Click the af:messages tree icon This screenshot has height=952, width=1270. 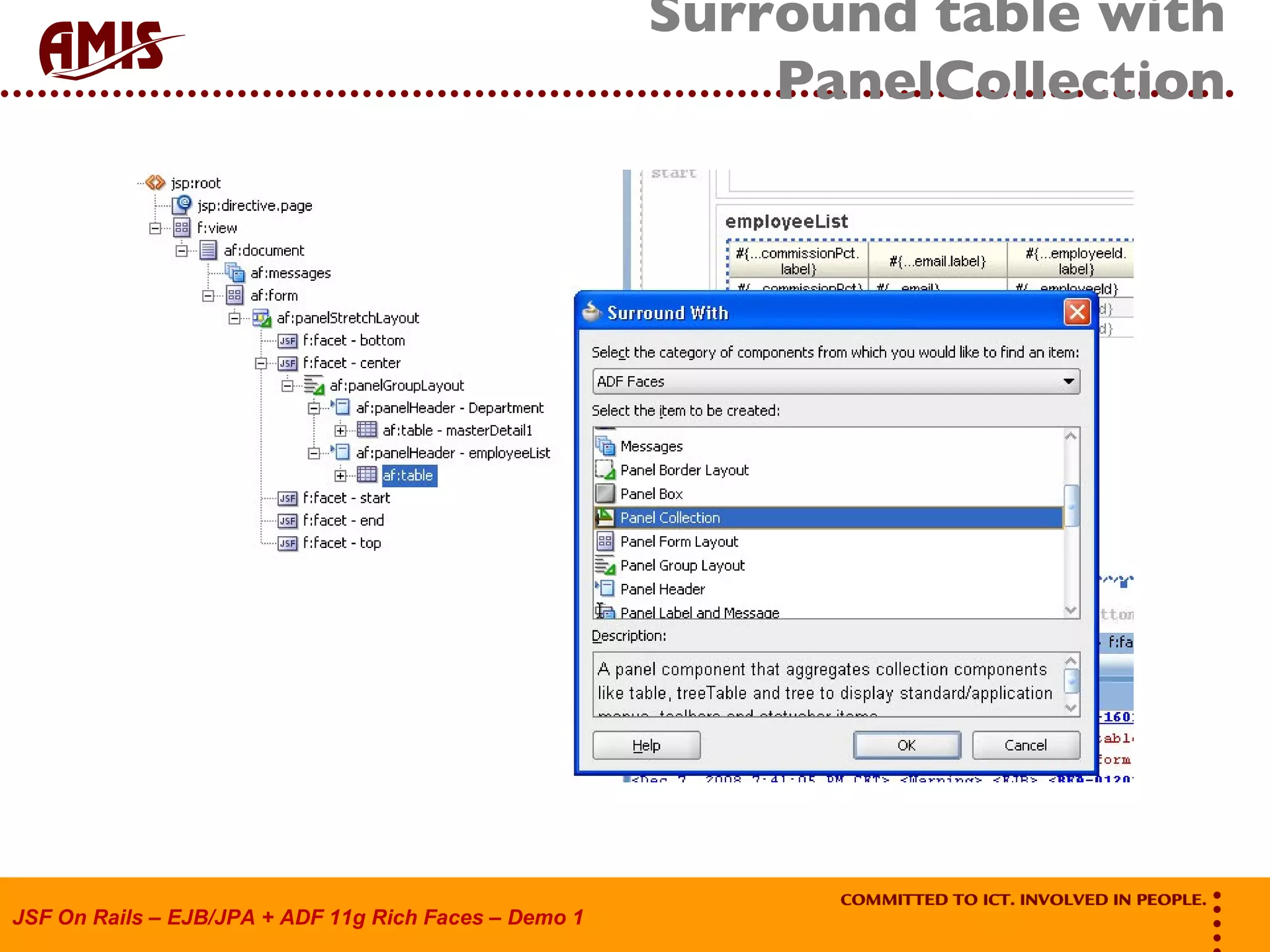tap(235, 273)
